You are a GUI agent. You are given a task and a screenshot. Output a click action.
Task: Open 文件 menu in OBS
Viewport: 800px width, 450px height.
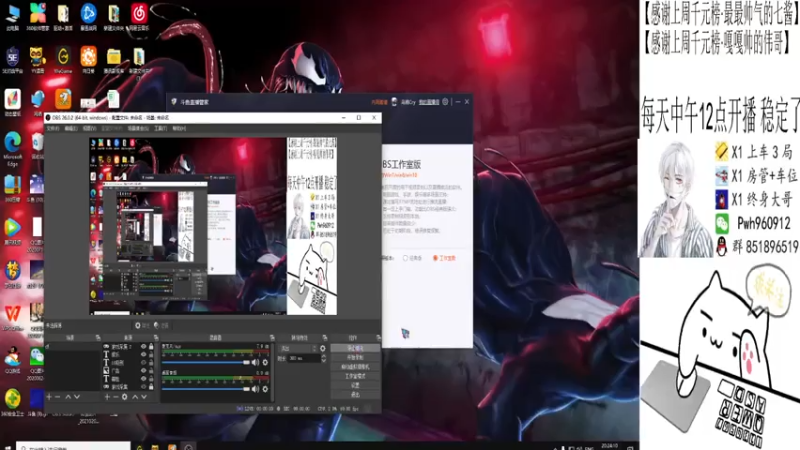coord(53,129)
